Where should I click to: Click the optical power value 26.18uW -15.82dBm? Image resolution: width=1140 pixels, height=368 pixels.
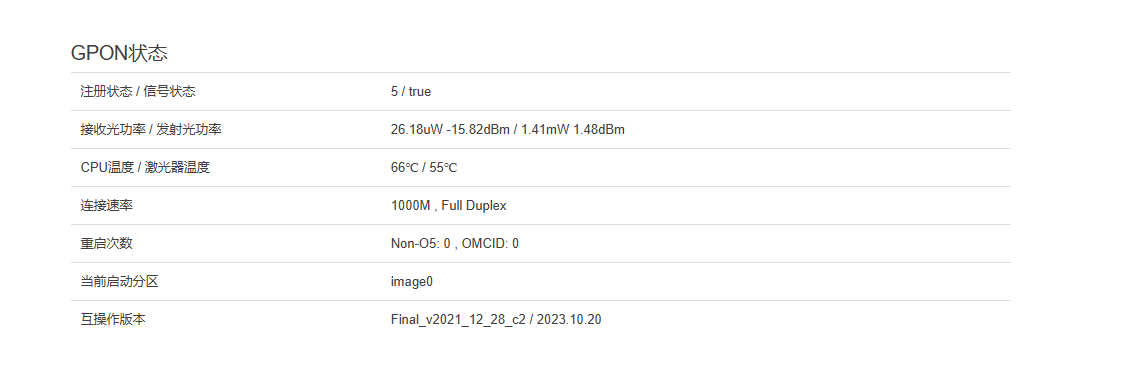pos(451,129)
